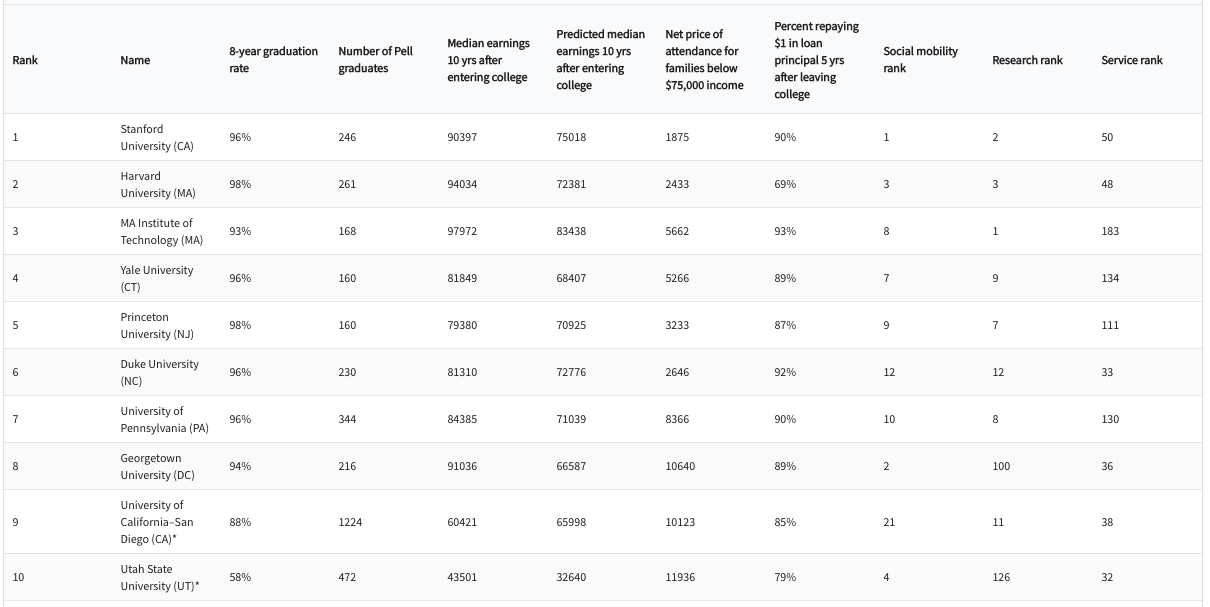Select the Princeton University (NJ) cell
The height and width of the screenshot is (607, 1210).
point(158,325)
